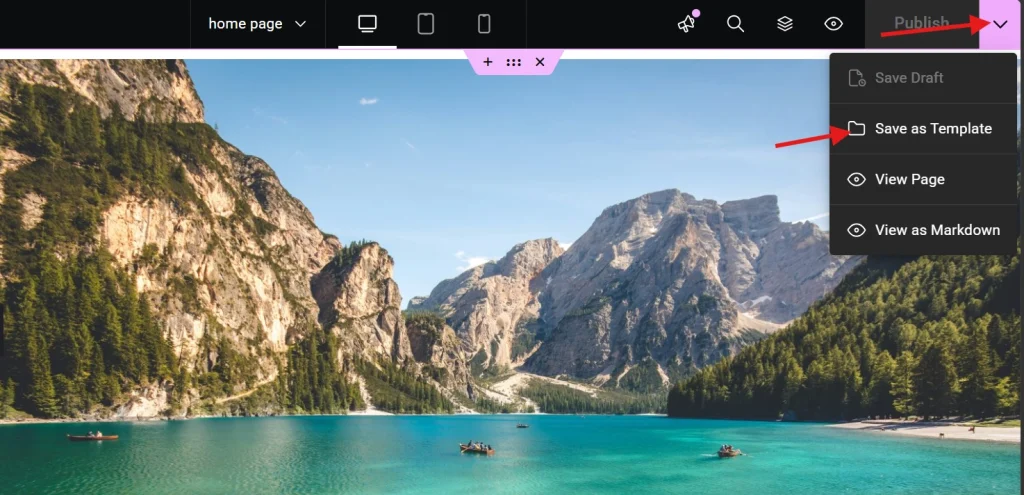Add new container with plus icon

point(487,62)
